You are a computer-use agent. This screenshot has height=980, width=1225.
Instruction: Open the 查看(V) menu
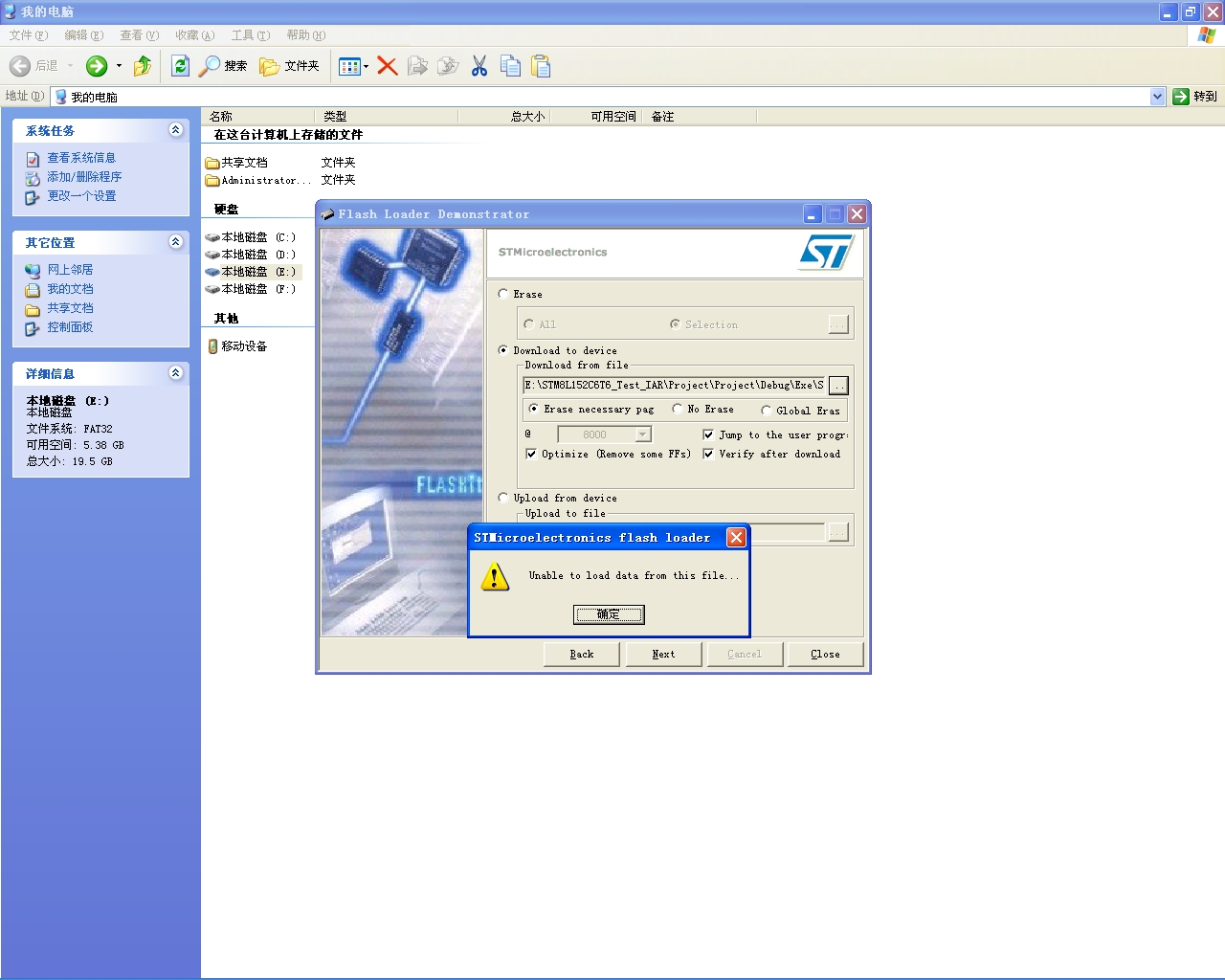coord(140,35)
